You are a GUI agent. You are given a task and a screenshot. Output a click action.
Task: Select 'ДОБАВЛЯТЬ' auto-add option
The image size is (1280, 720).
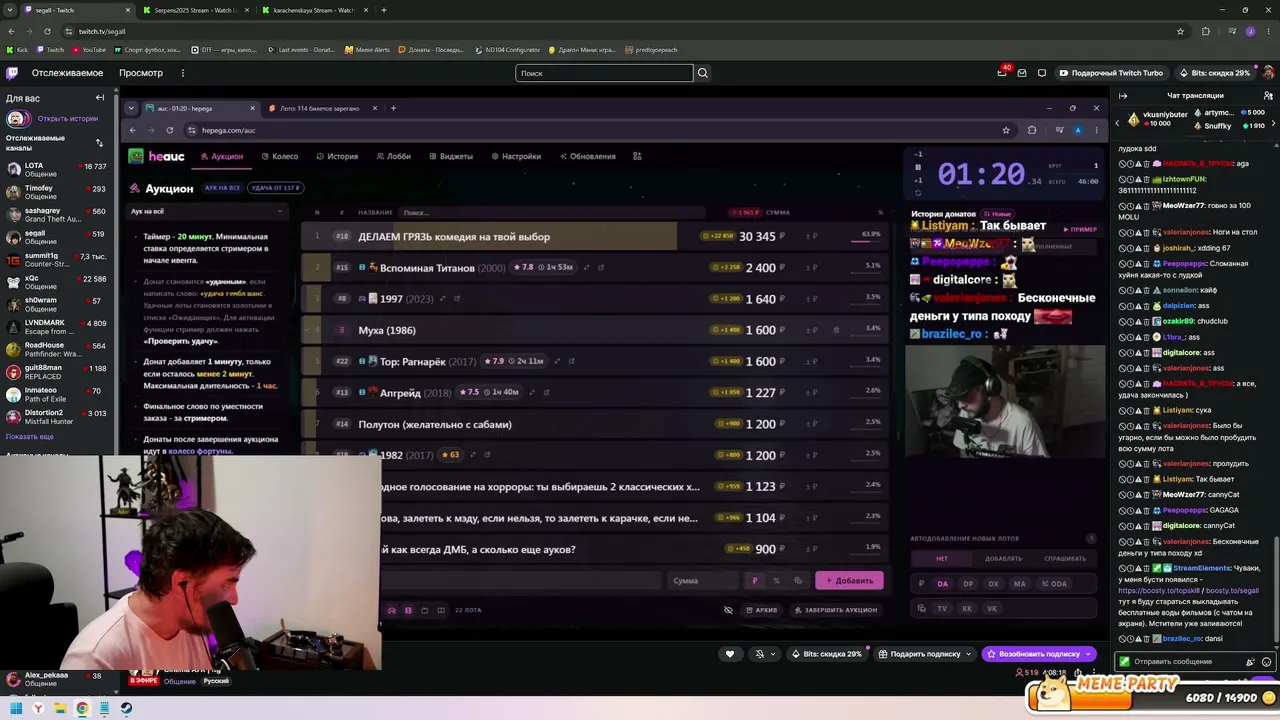[x=1003, y=558]
